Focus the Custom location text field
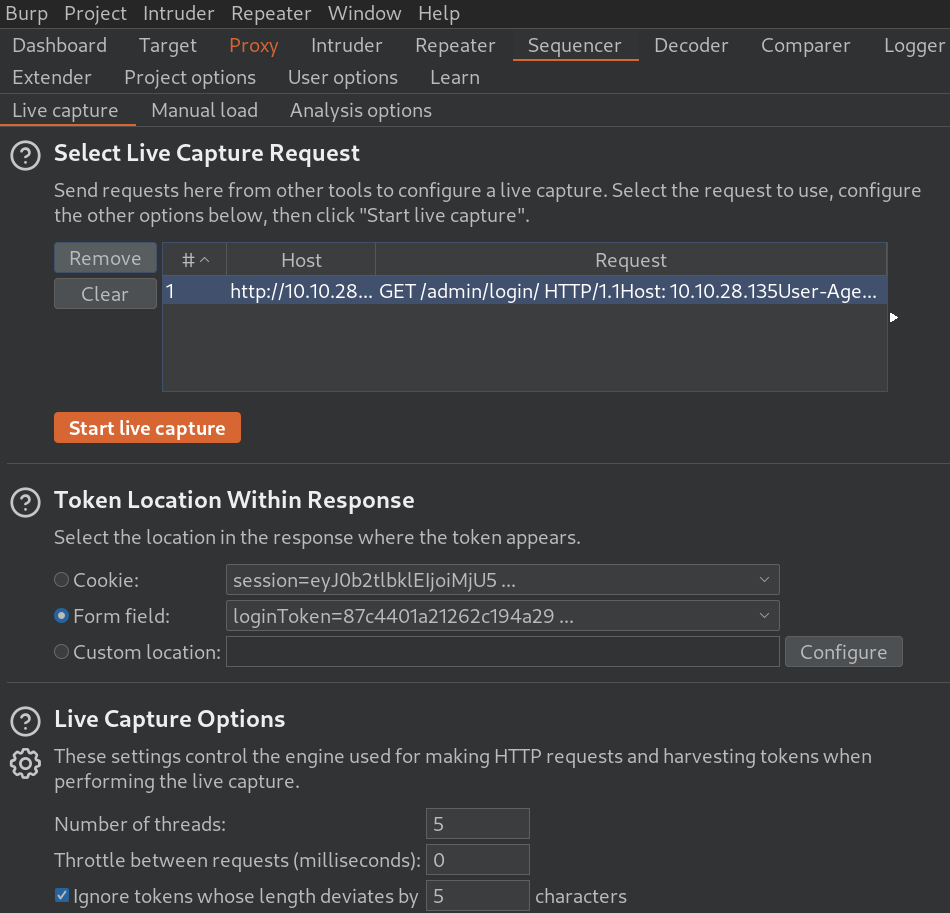950x913 pixels. pyautogui.click(x=502, y=652)
